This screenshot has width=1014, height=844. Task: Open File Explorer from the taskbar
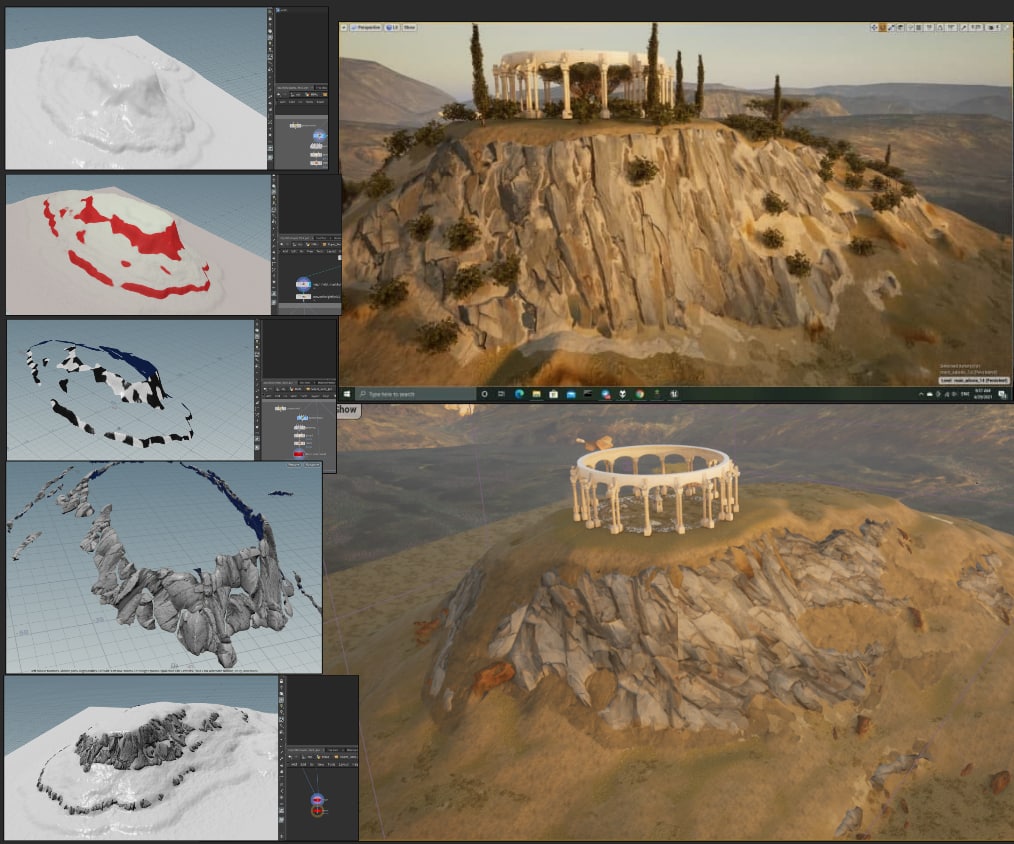coord(536,394)
